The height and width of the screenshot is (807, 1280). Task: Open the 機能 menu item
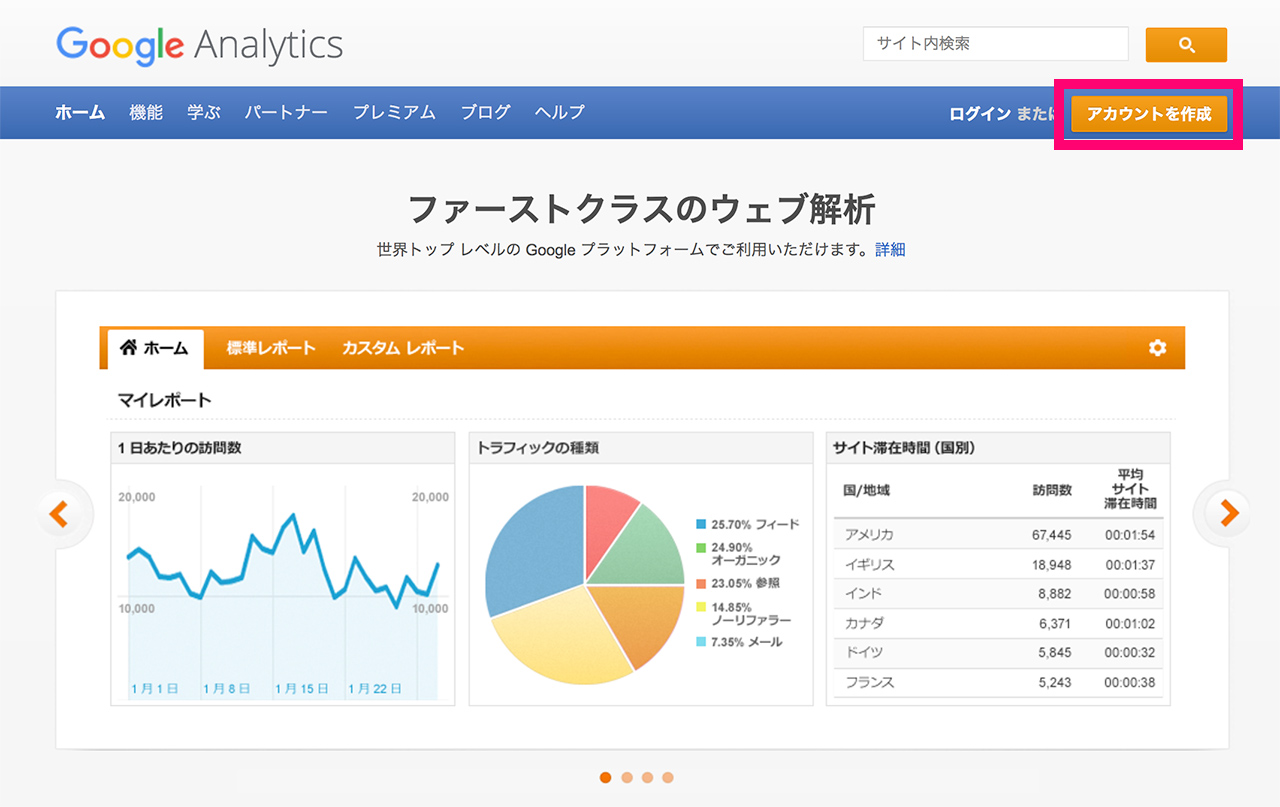pyautogui.click(x=146, y=113)
